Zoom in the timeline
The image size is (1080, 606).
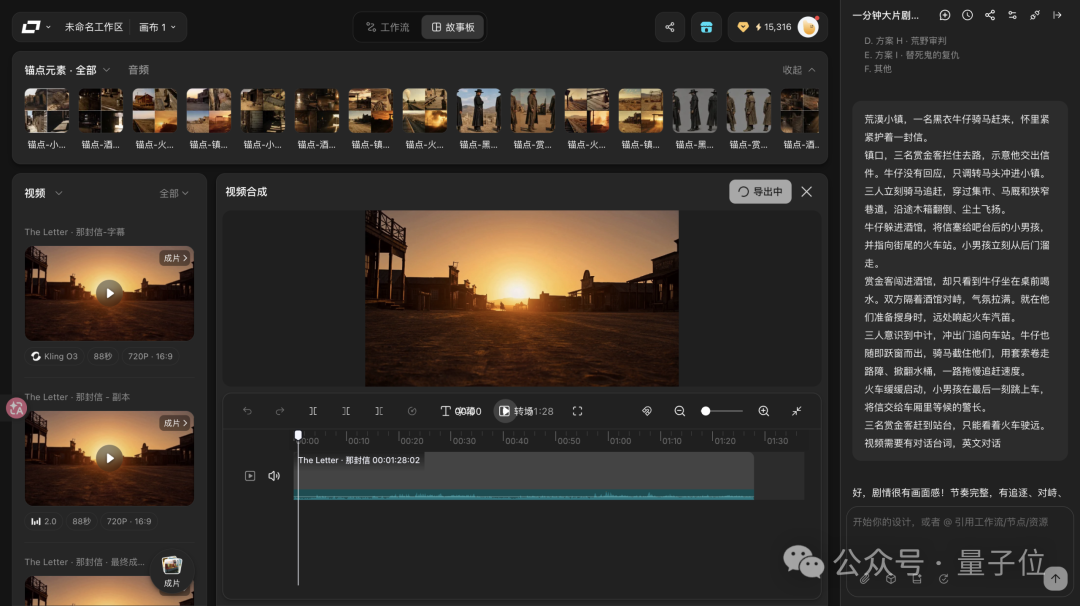pyautogui.click(x=764, y=411)
